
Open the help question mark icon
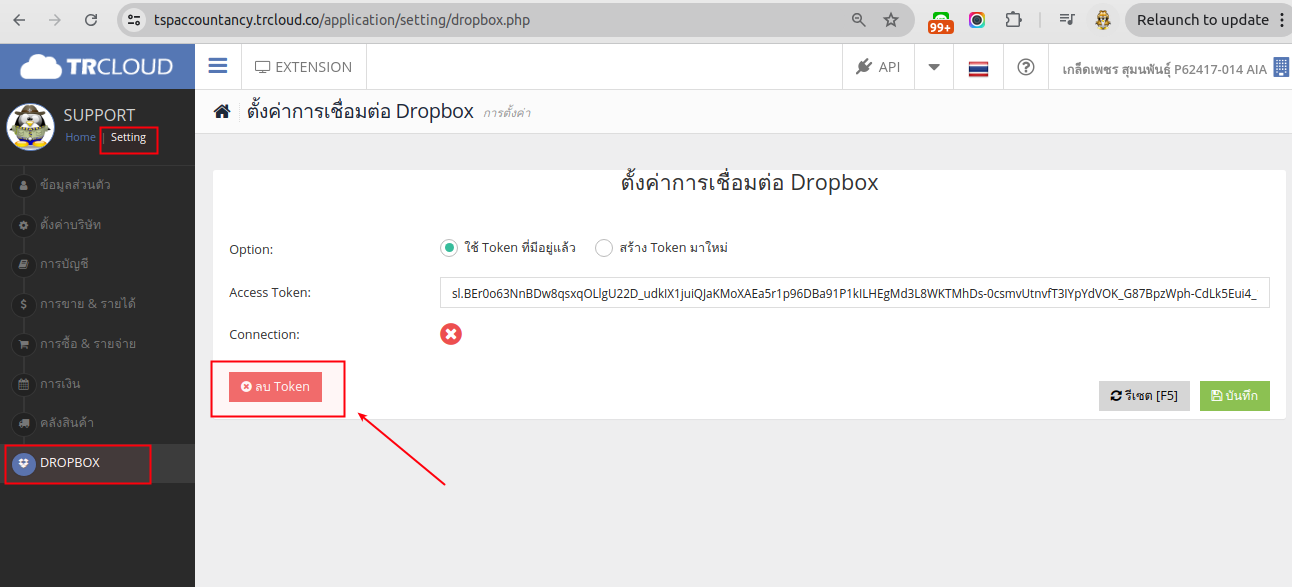(1025, 67)
